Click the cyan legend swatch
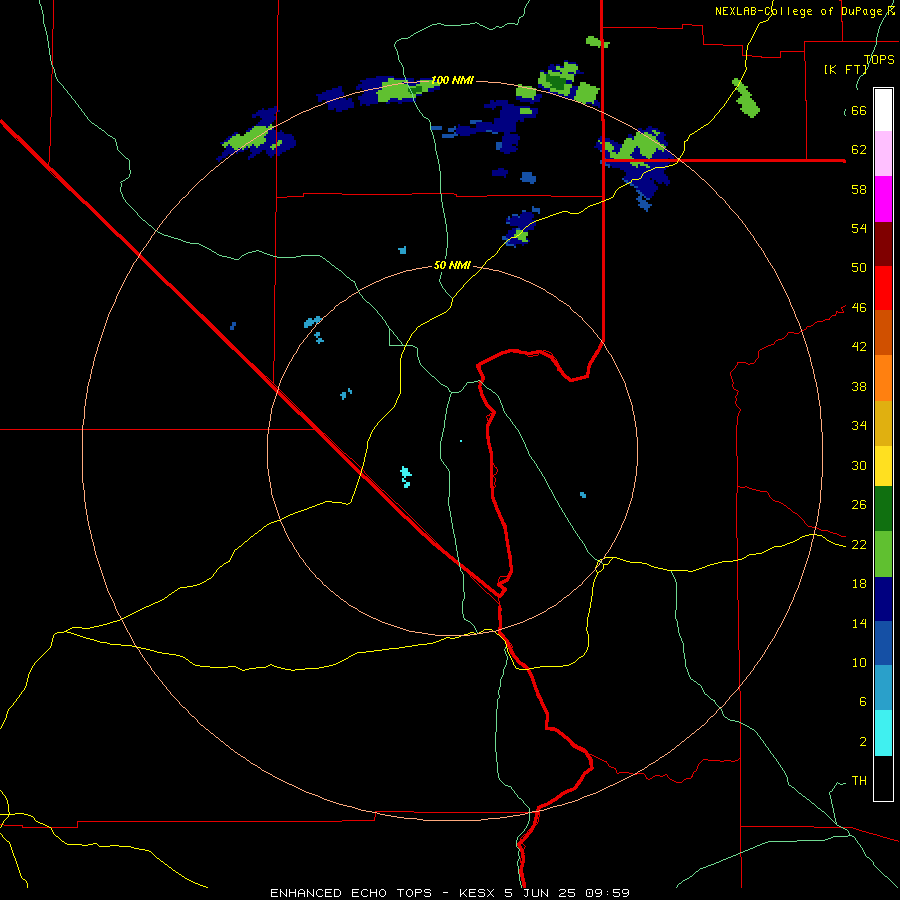The image size is (900, 900). point(883,733)
